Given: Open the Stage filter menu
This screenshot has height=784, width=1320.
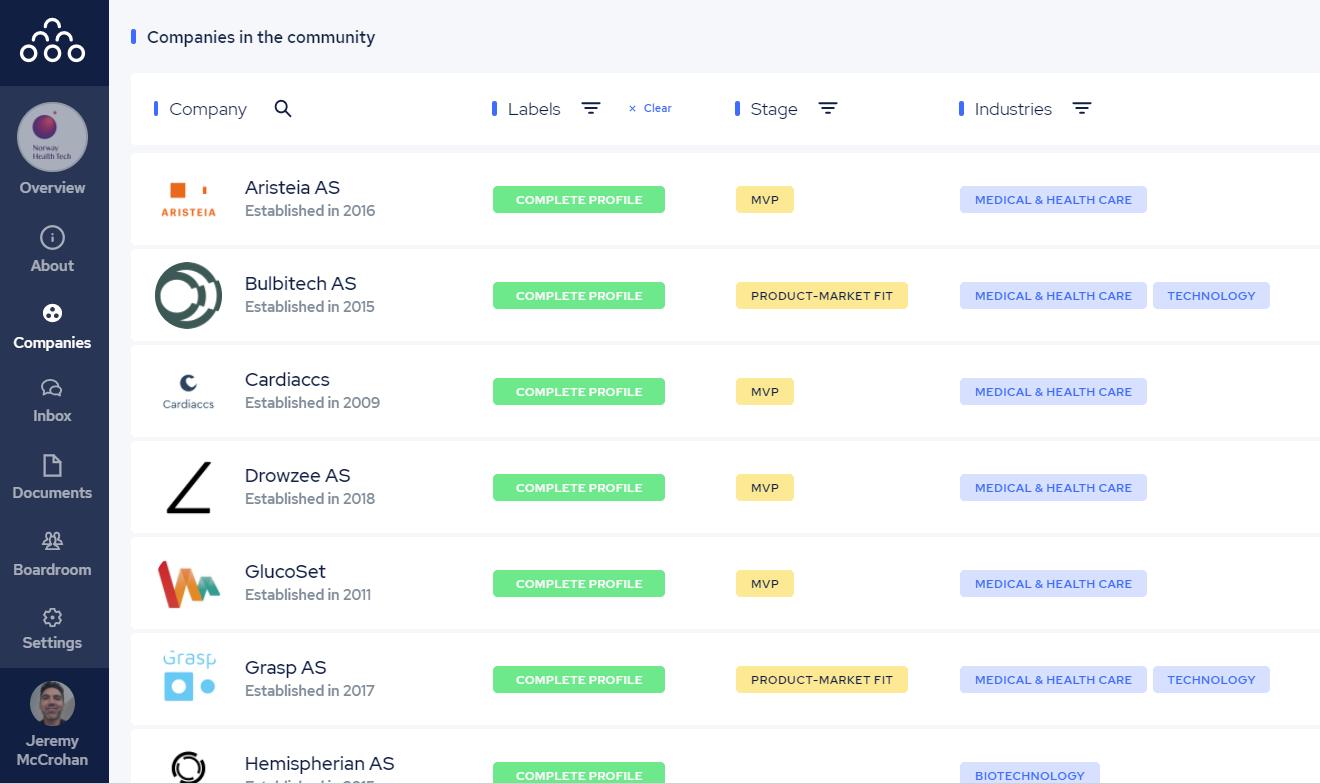Looking at the screenshot, I should [828, 108].
